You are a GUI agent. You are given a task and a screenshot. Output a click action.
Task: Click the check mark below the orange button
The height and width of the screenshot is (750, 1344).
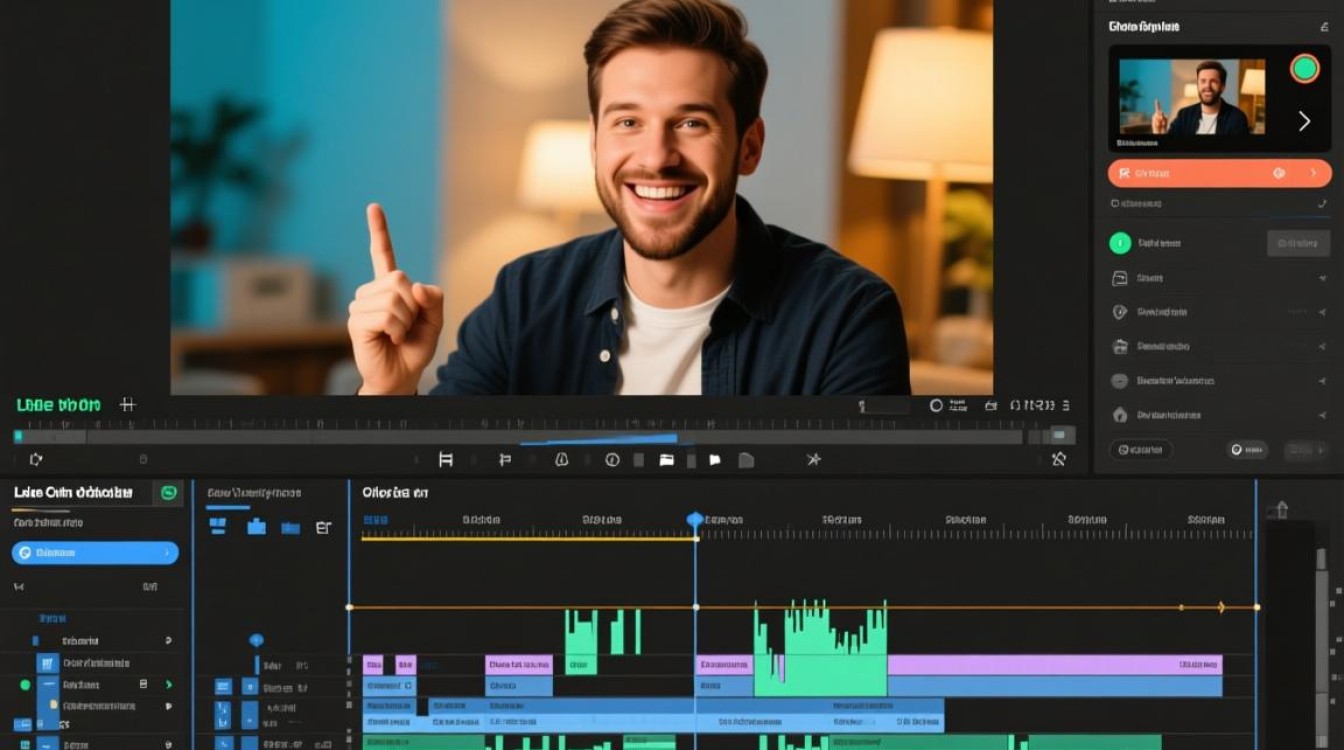coord(1322,204)
